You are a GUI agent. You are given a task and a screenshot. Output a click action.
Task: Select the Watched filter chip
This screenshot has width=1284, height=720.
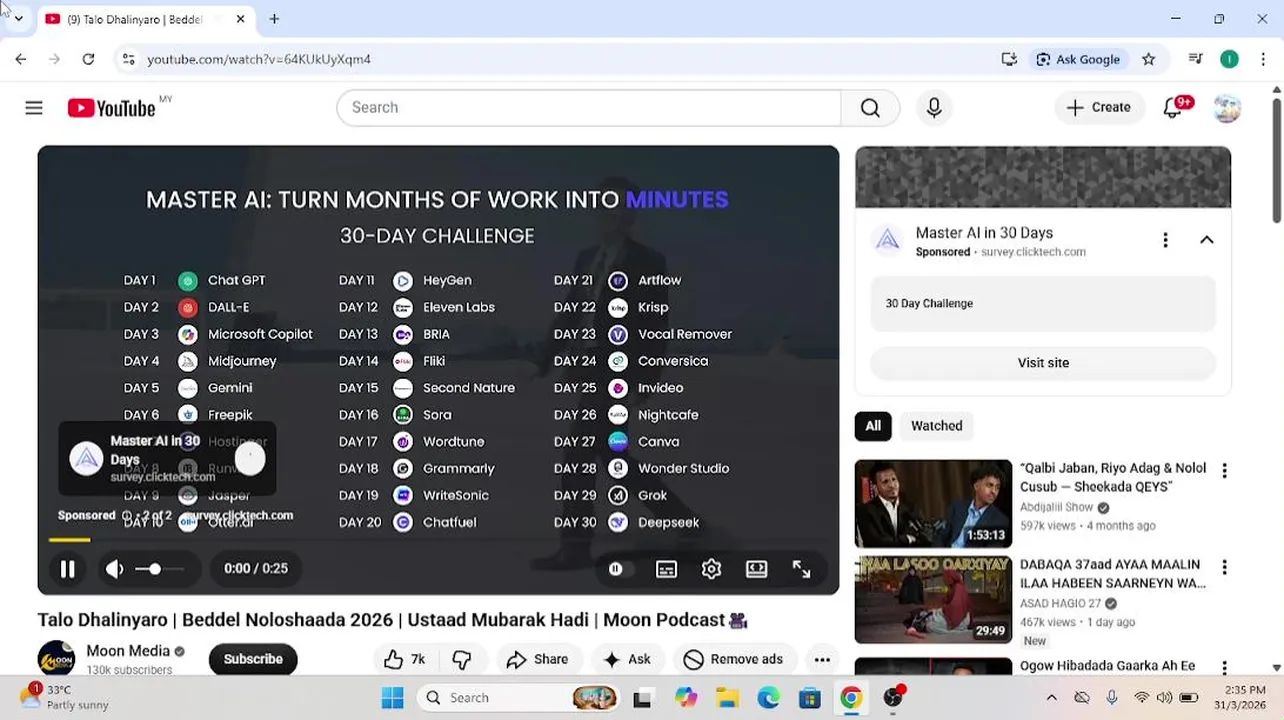click(937, 426)
